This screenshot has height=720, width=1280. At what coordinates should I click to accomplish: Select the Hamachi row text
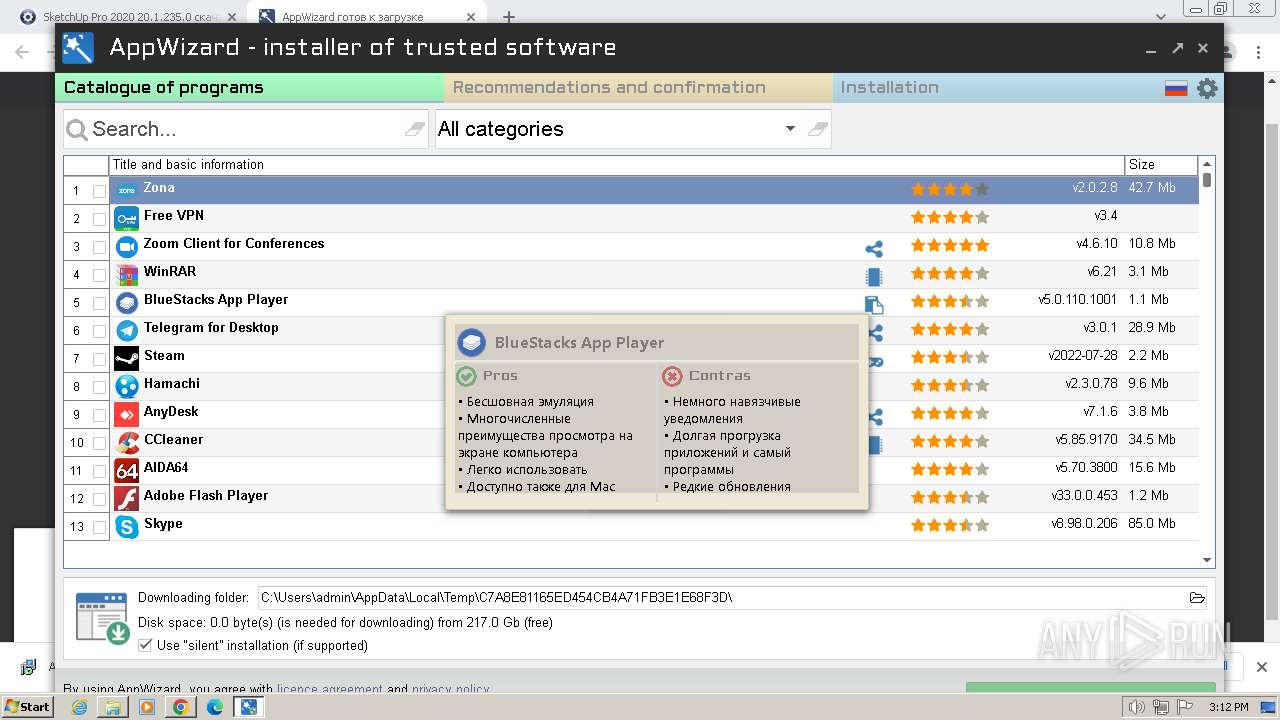click(172, 384)
